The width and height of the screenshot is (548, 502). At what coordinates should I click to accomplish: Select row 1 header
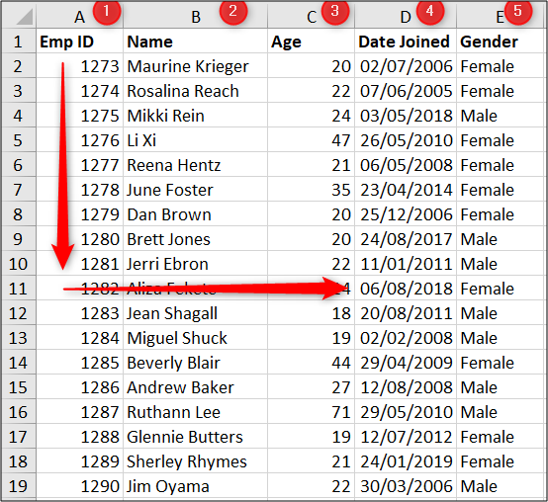coord(19,41)
